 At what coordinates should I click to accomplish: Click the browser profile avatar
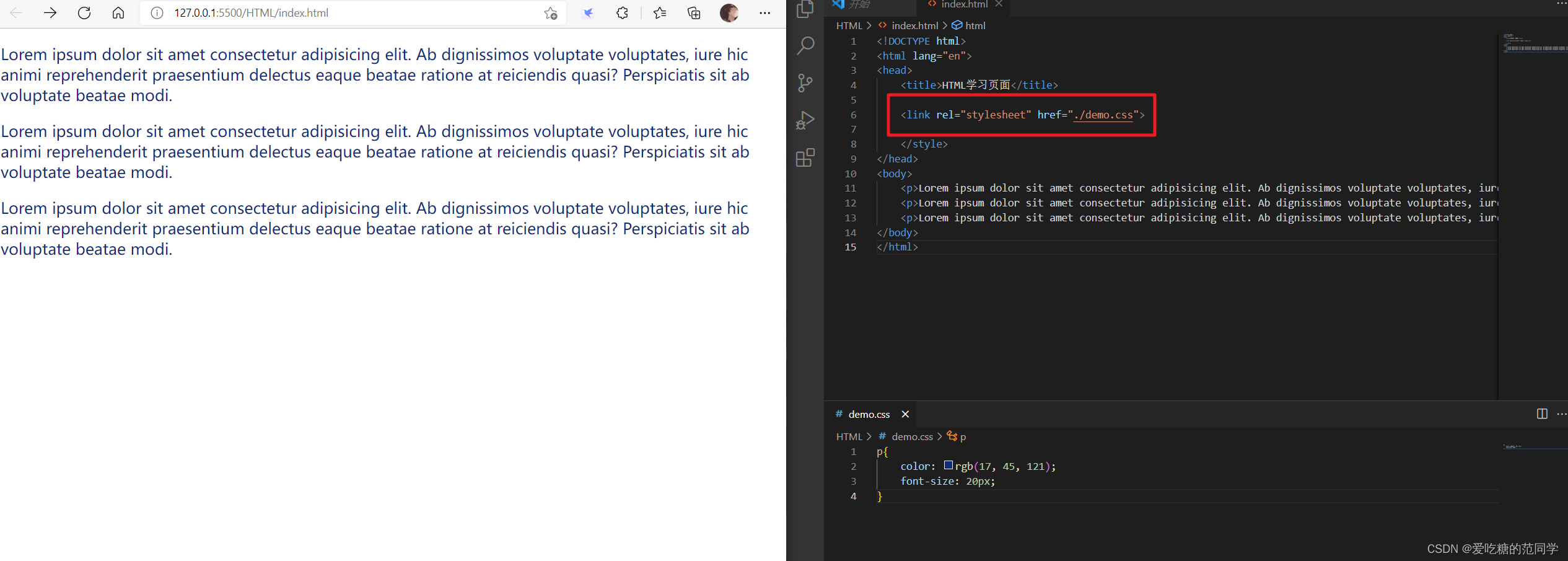pos(729,13)
